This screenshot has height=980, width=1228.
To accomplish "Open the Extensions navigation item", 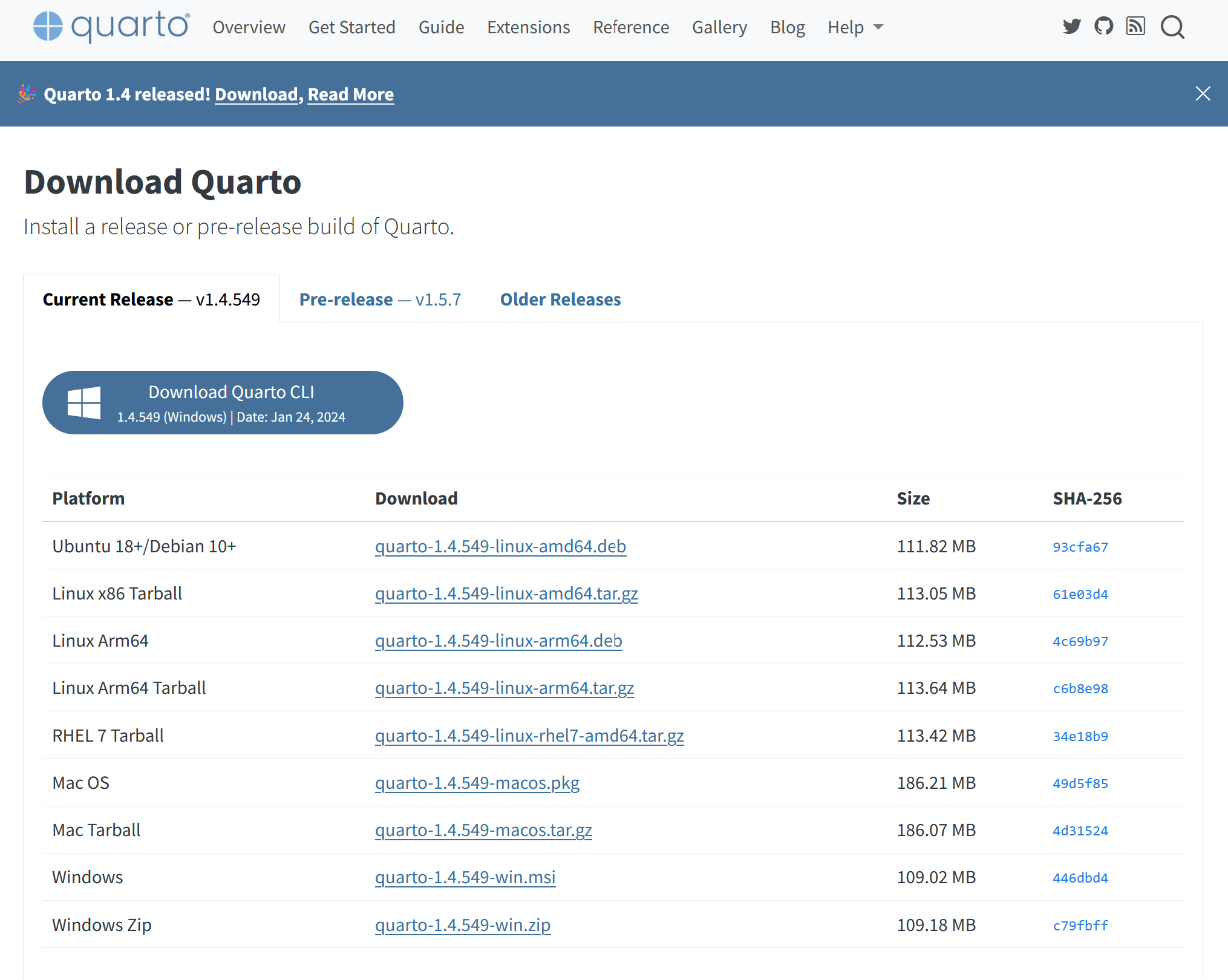I will pyautogui.click(x=528, y=27).
